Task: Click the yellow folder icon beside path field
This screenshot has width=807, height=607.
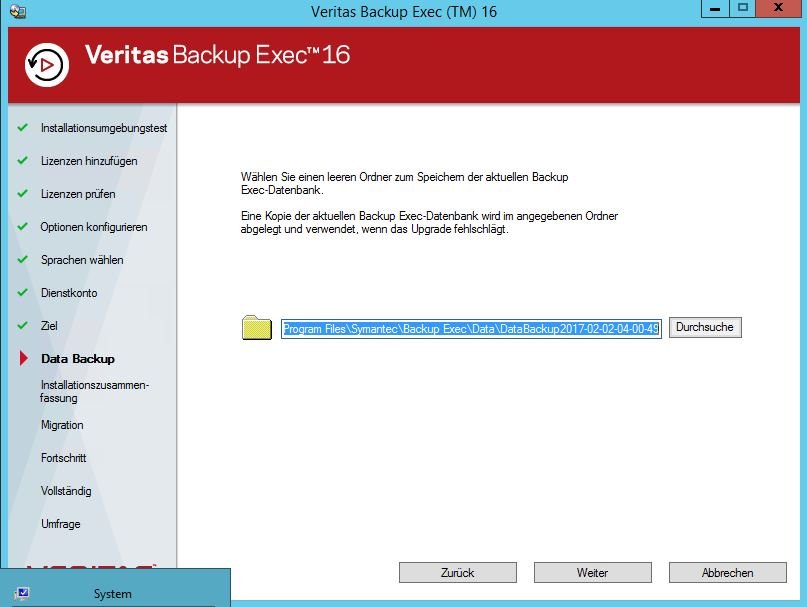Action: tap(257, 327)
